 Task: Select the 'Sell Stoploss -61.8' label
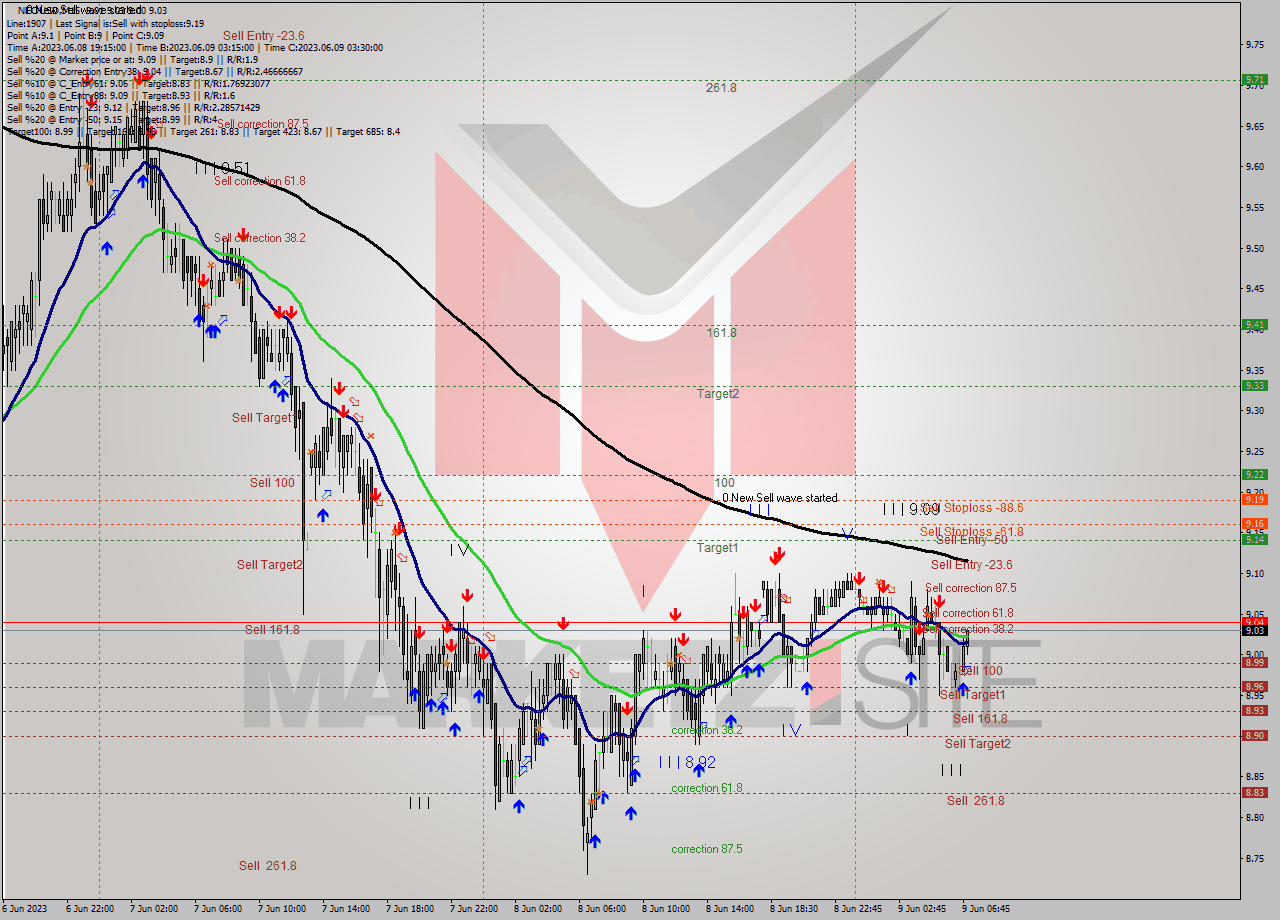(x=972, y=532)
